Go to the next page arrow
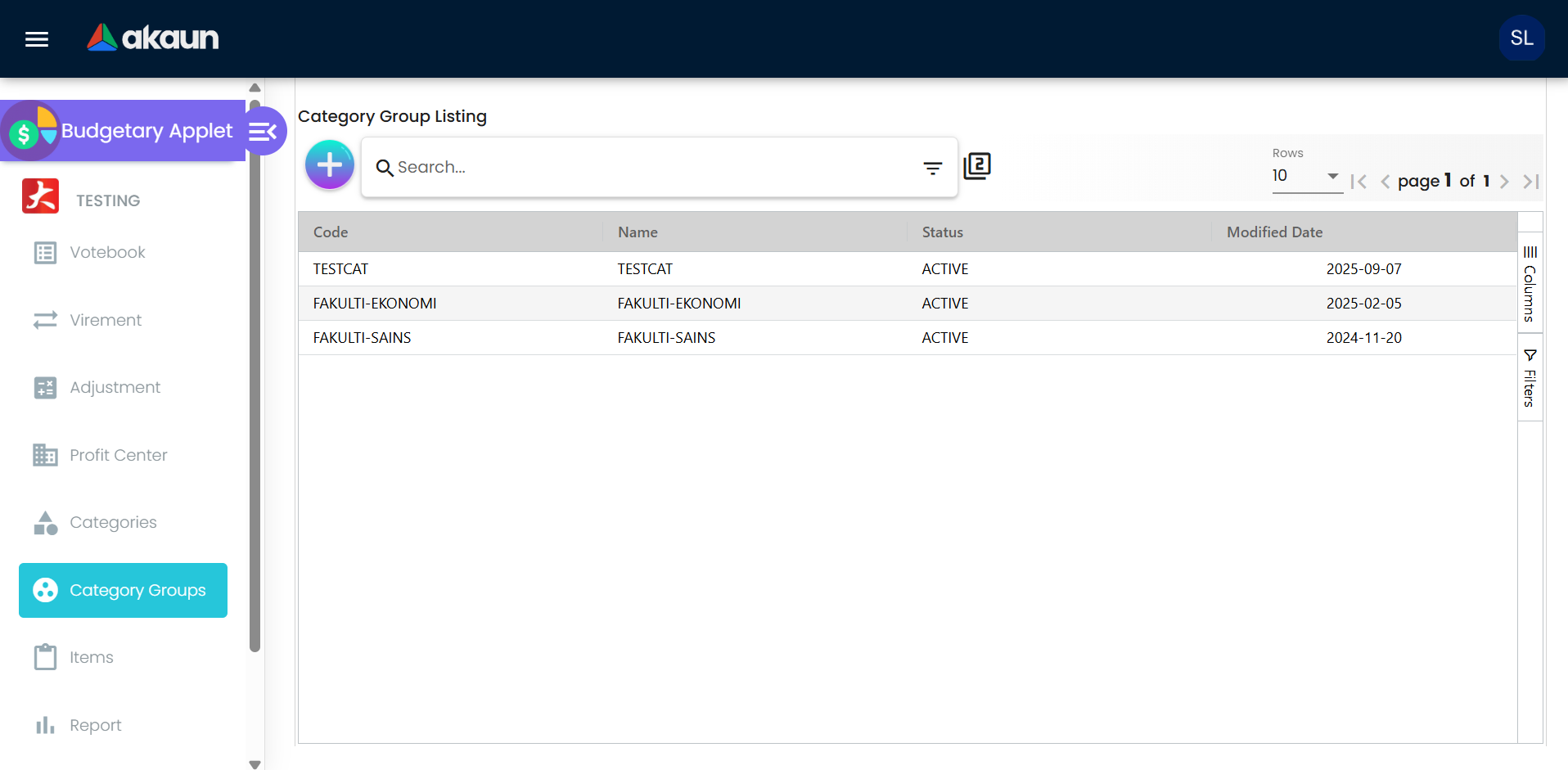The width and height of the screenshot is (1568, 770). tap(1504, 182)
